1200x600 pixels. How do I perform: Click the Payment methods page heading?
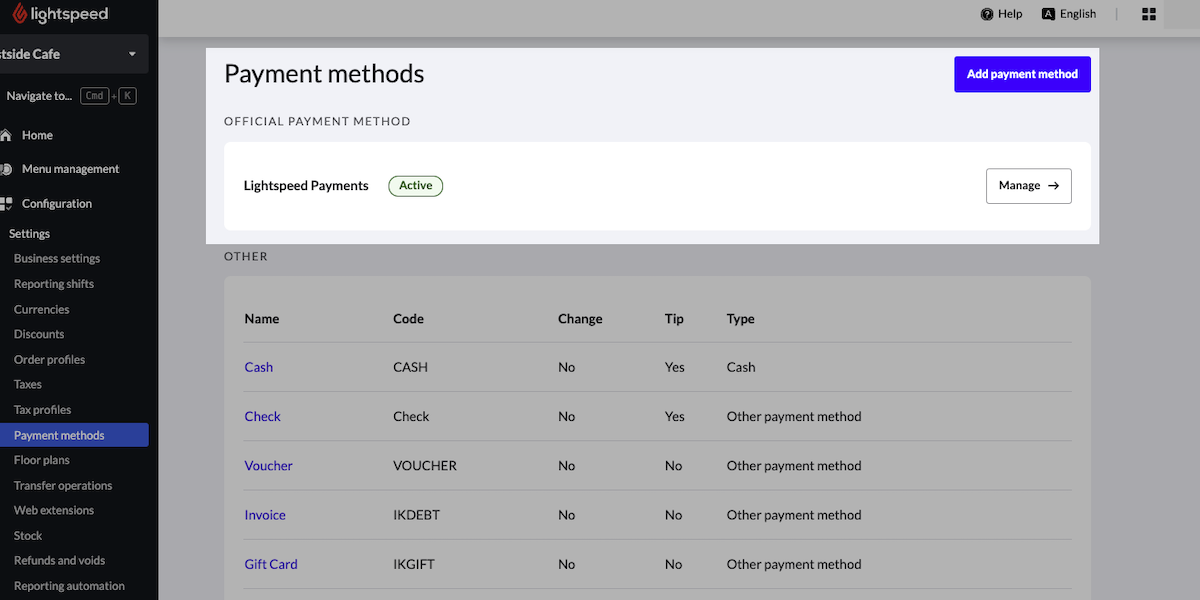pos(324,74)
